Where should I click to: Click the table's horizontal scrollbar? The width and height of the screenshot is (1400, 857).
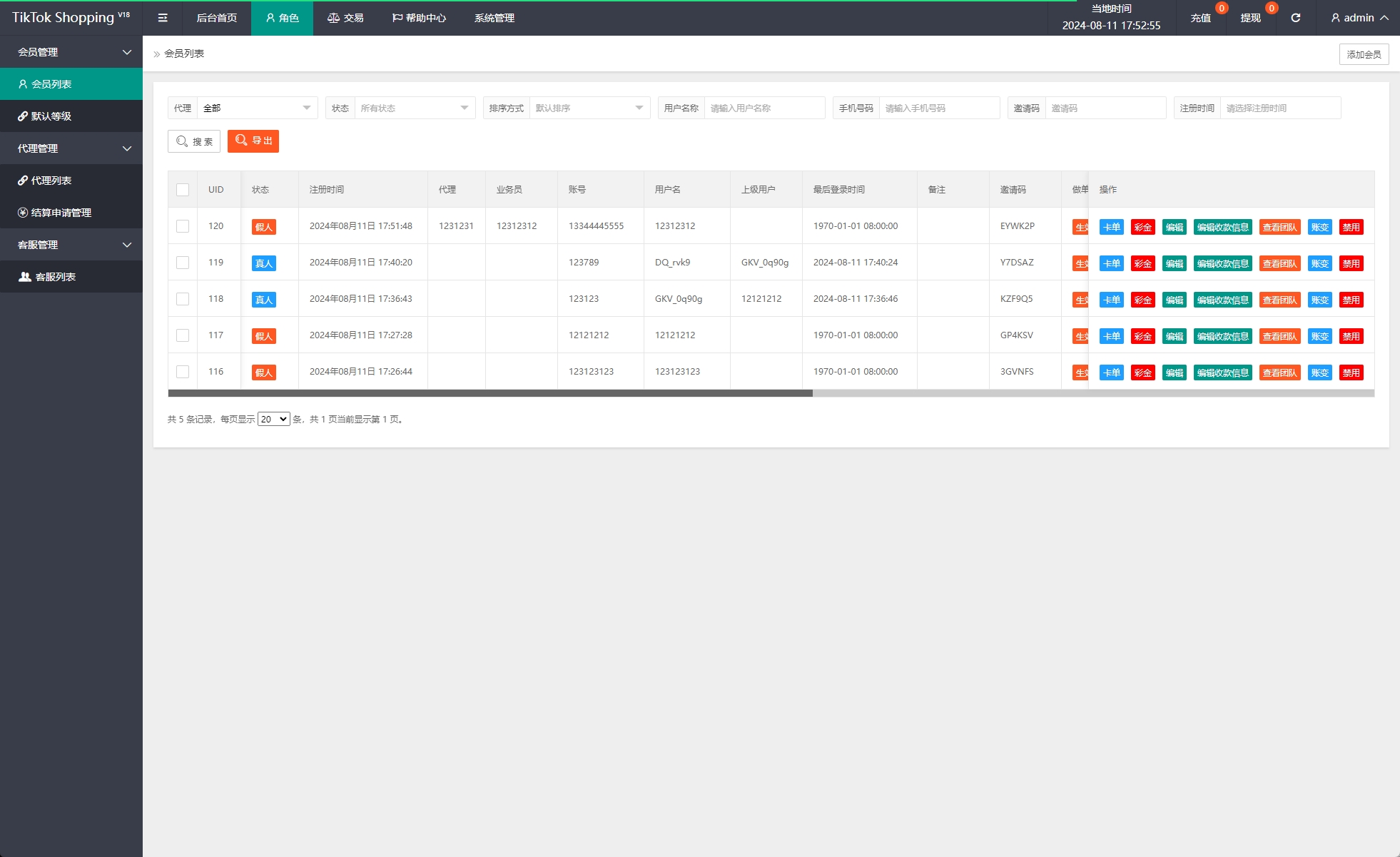pos(490,393)
